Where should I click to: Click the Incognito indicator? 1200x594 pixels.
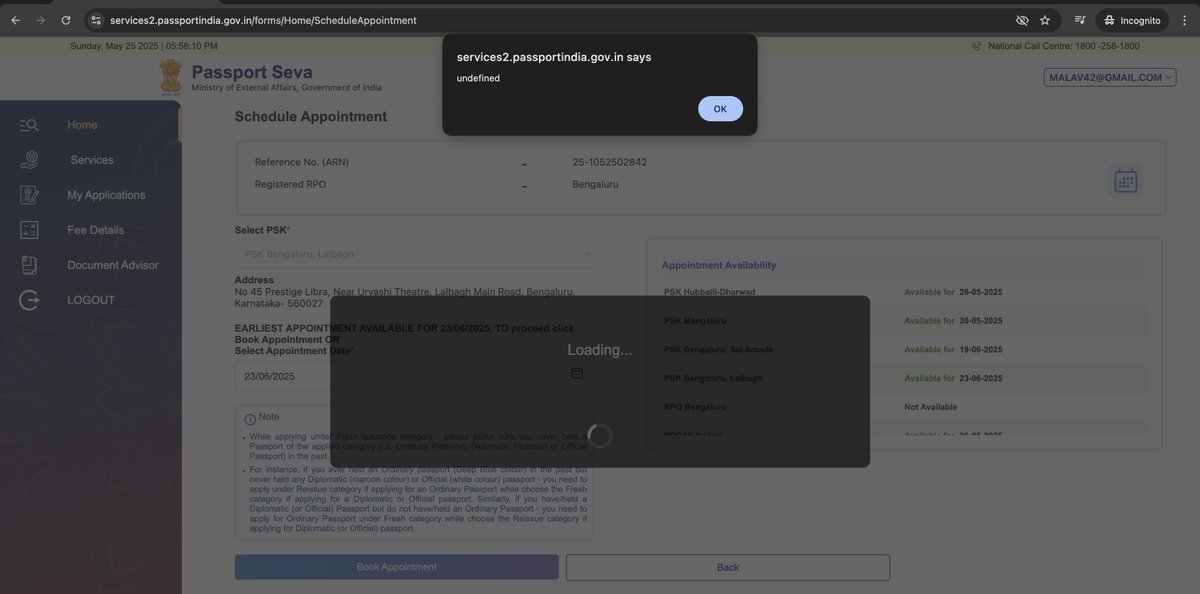tap(1133, 20)
